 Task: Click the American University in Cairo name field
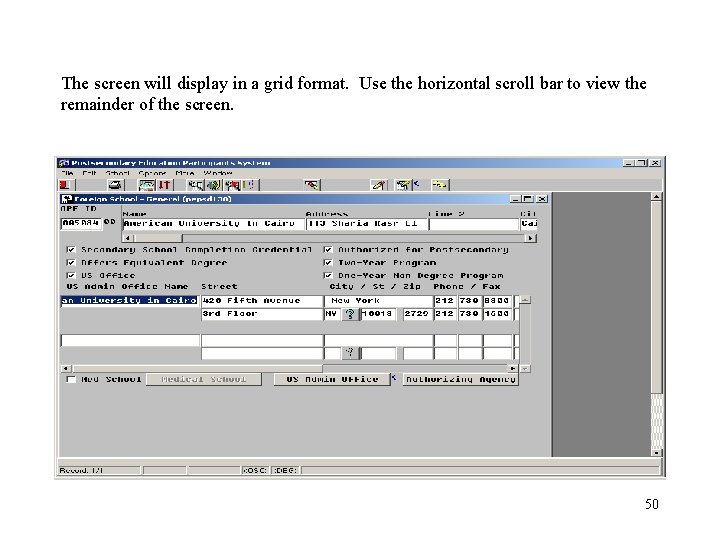214,224
